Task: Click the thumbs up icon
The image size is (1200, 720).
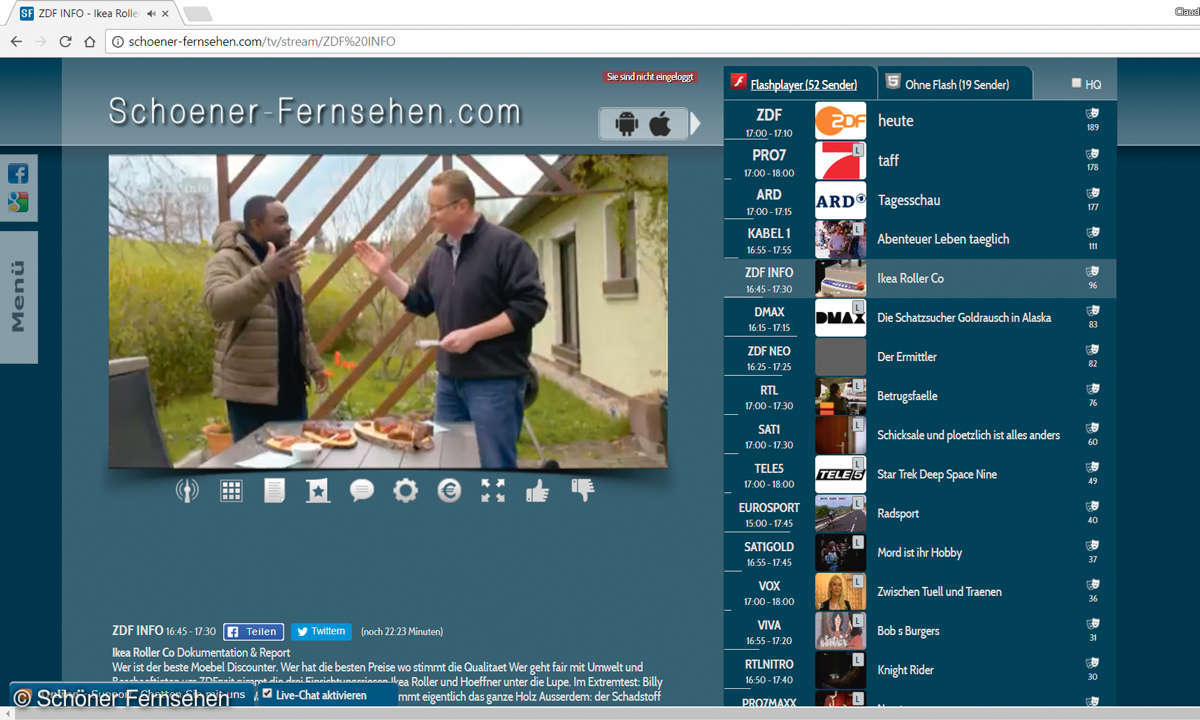Action: (x=537, y=490)
